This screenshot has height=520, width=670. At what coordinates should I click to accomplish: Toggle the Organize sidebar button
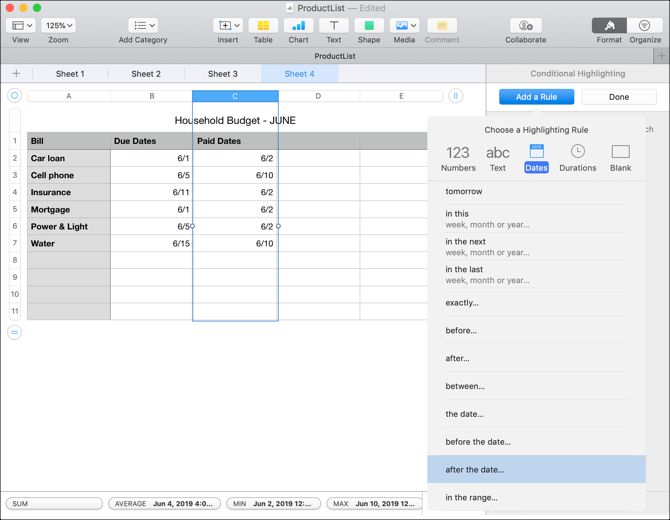pos(644,26)
